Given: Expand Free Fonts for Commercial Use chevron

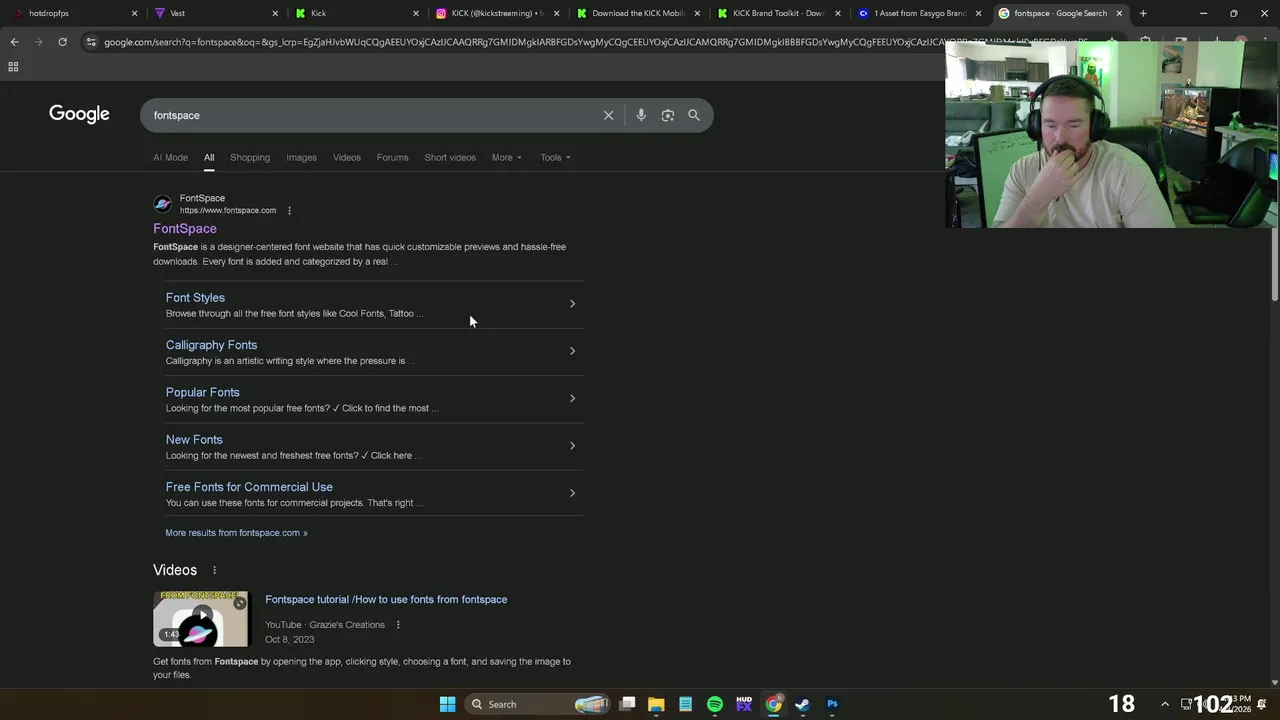Looking at the screenshot, I should (572, 493).
